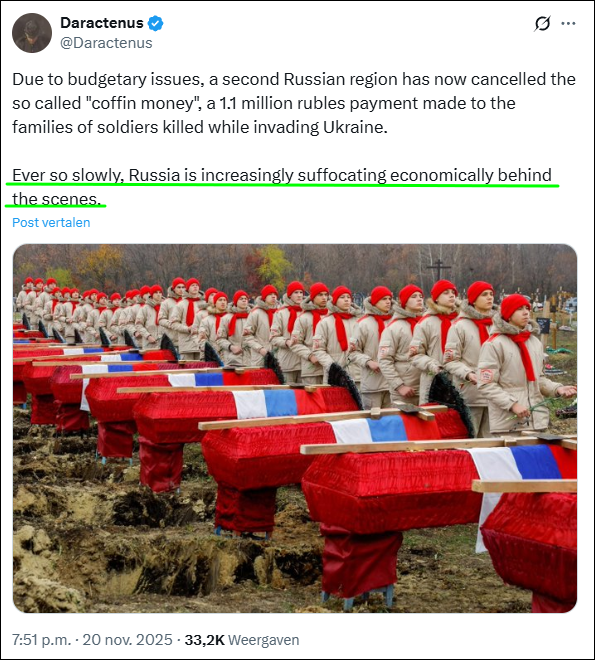Open the attached coffins photo
The image size is (595, 660).
coord(295,428)
